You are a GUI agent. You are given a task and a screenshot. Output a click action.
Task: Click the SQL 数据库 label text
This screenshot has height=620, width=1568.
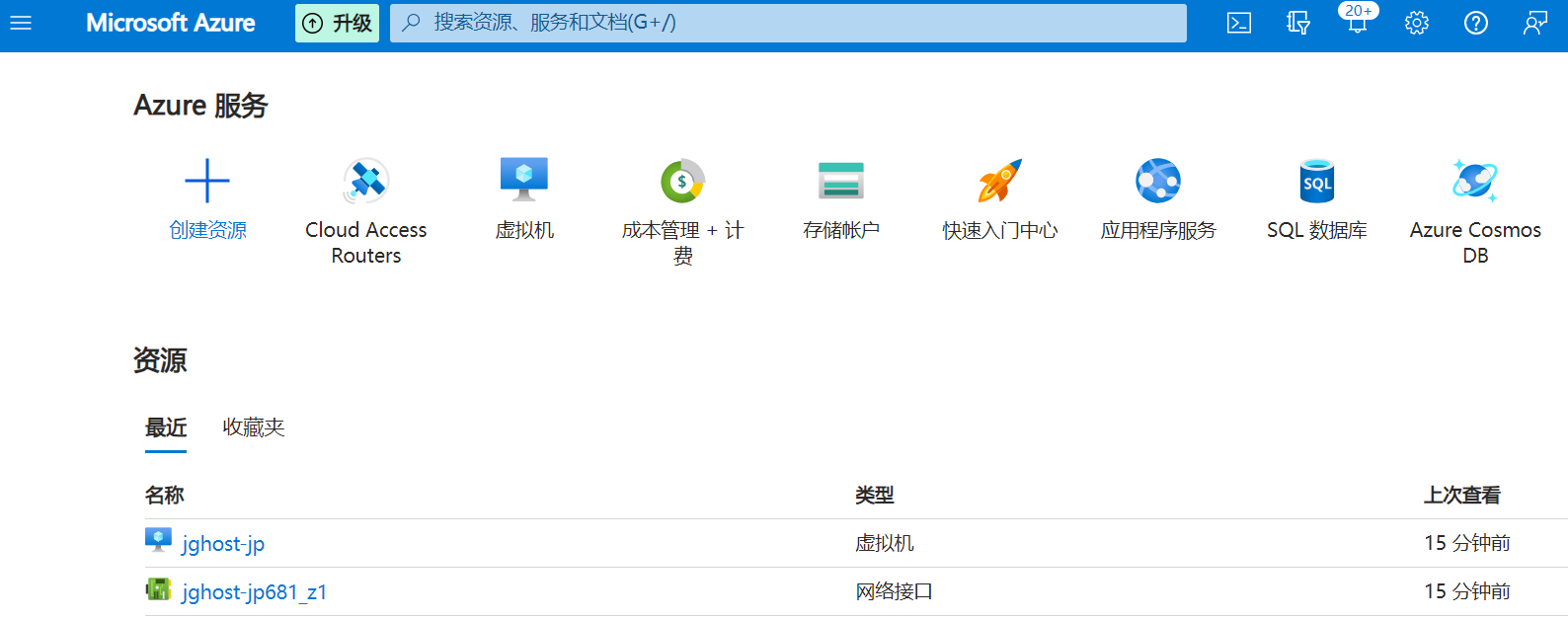coord(1317,230)
